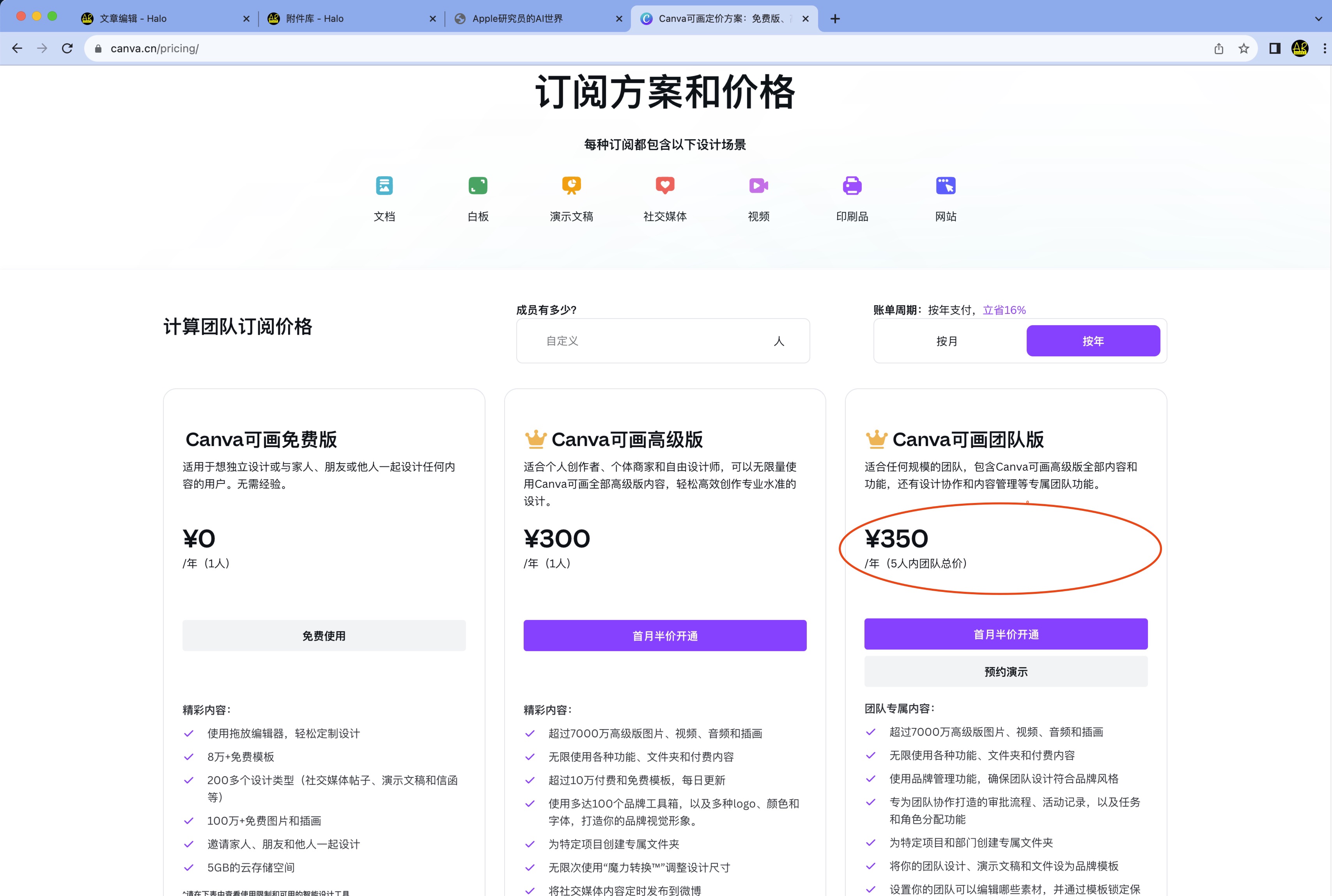Click the 视频 video camera icon
1332x896 pixels.
[x=759, y=186]
